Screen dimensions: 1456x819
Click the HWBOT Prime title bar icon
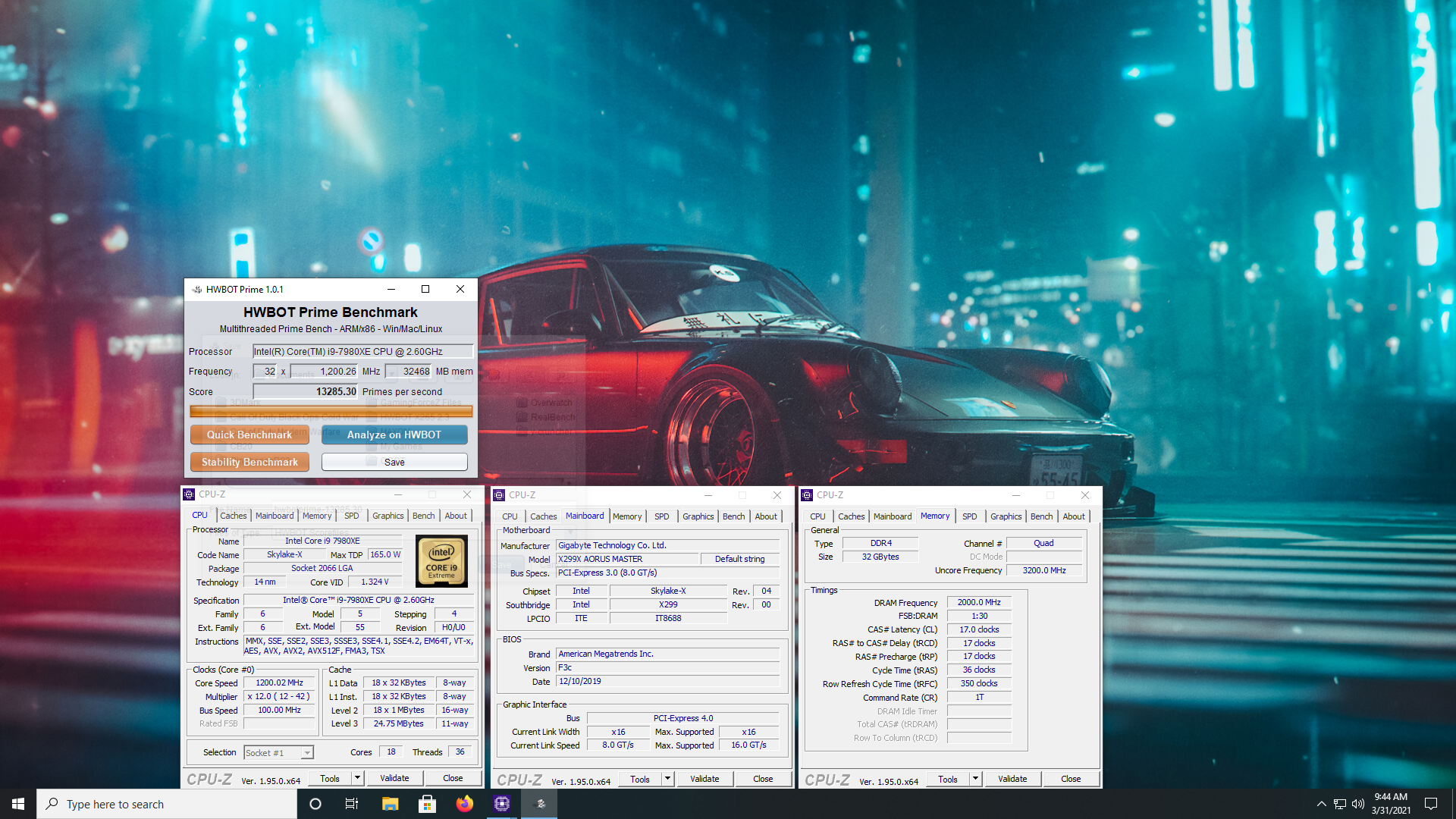[x=197, y=289]
